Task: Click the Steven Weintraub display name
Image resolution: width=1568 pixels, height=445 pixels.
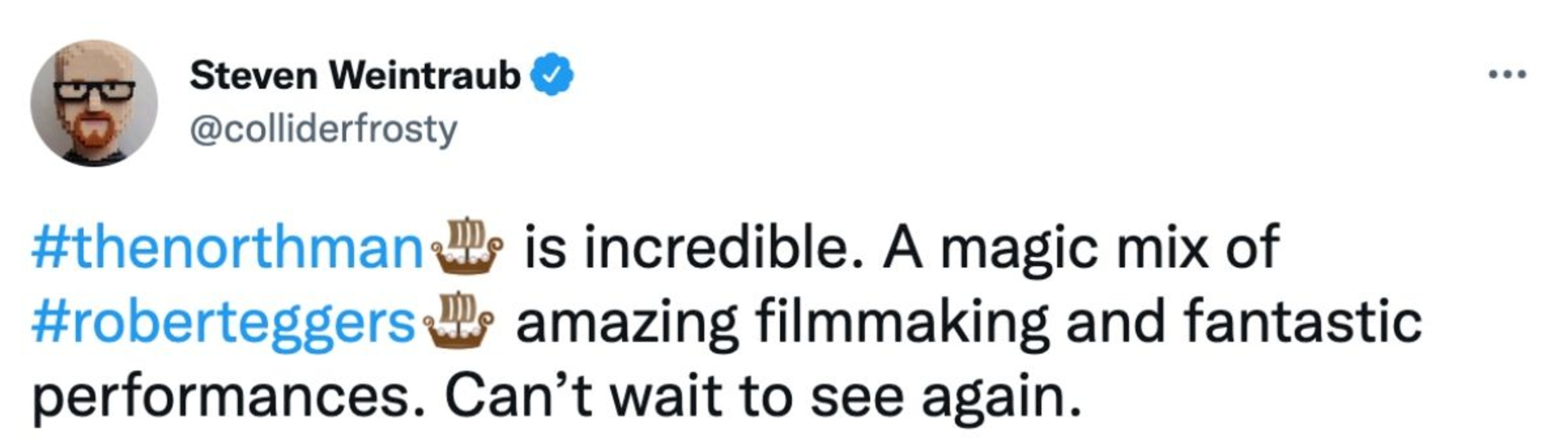Action: click(x=354, y=75)
